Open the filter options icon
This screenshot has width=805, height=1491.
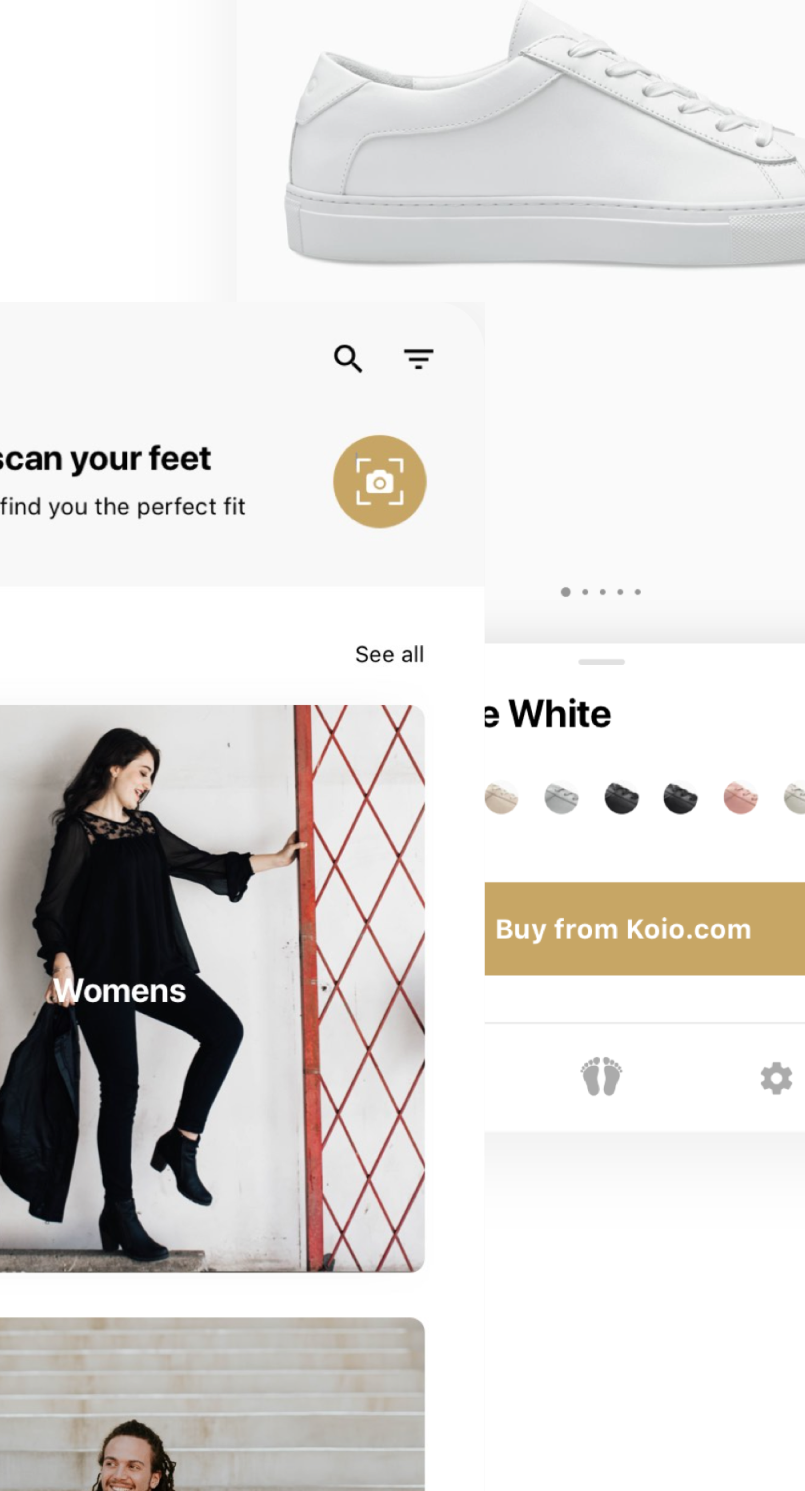point(418,359)
